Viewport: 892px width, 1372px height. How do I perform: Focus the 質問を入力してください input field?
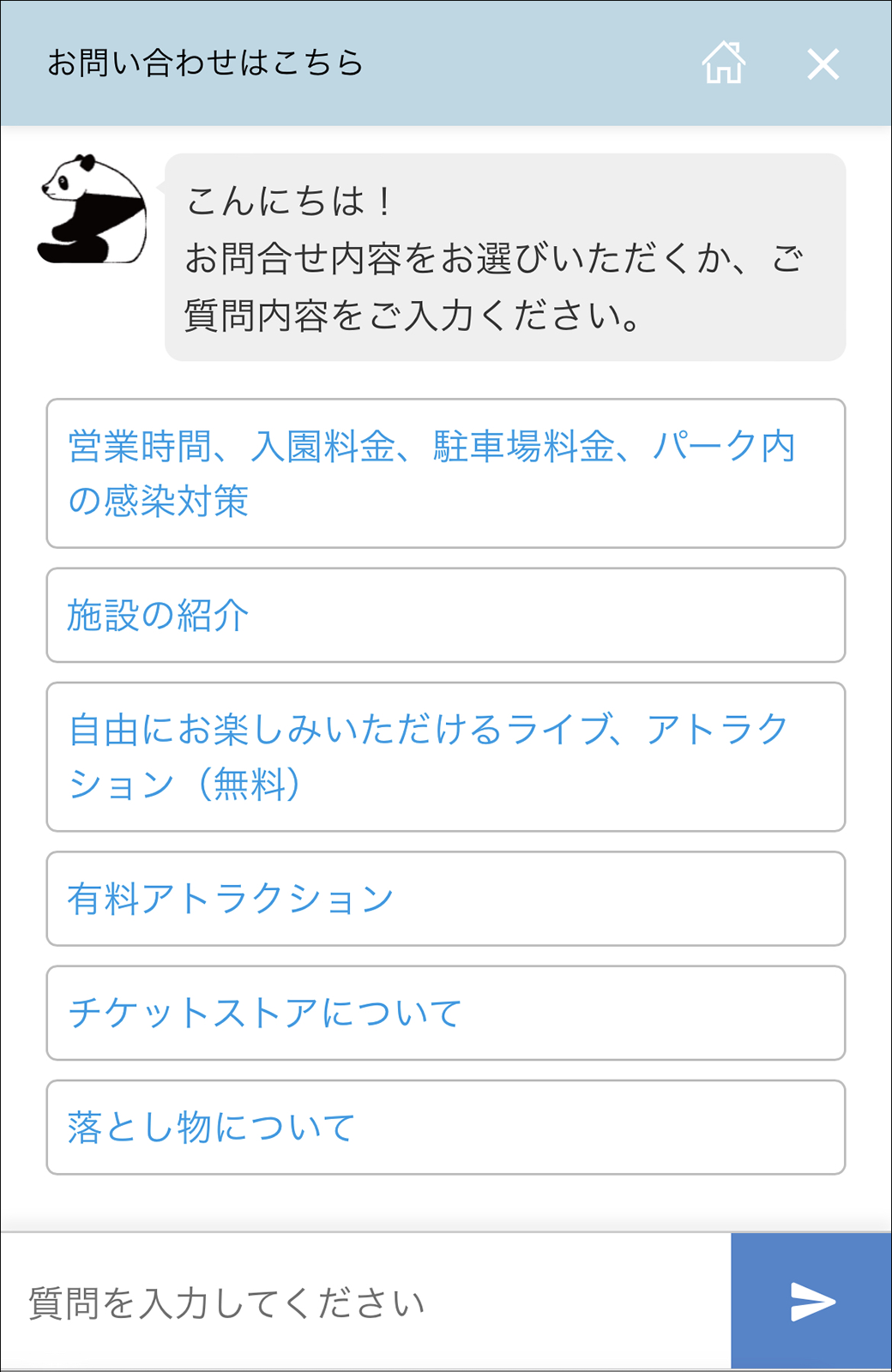pyautogui.click(x=366, y=1302)
